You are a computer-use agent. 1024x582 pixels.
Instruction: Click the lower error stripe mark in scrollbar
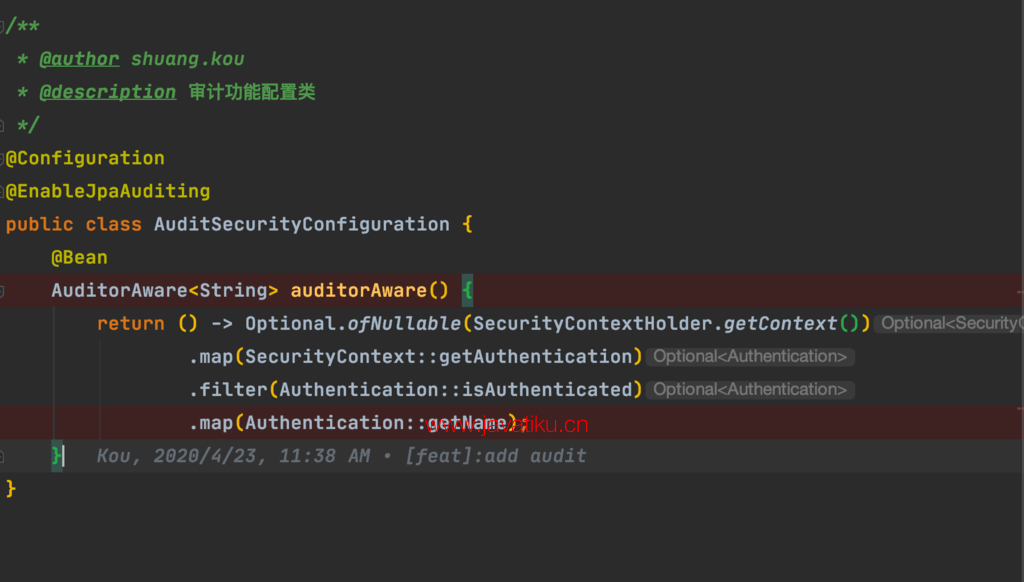click(1019, 409)
